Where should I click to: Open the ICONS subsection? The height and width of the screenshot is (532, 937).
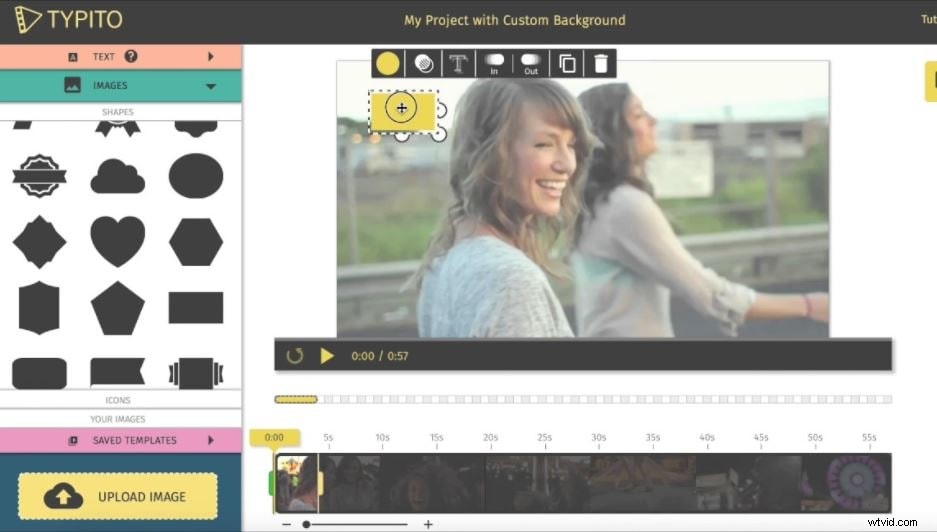click(x=118, y=400)
